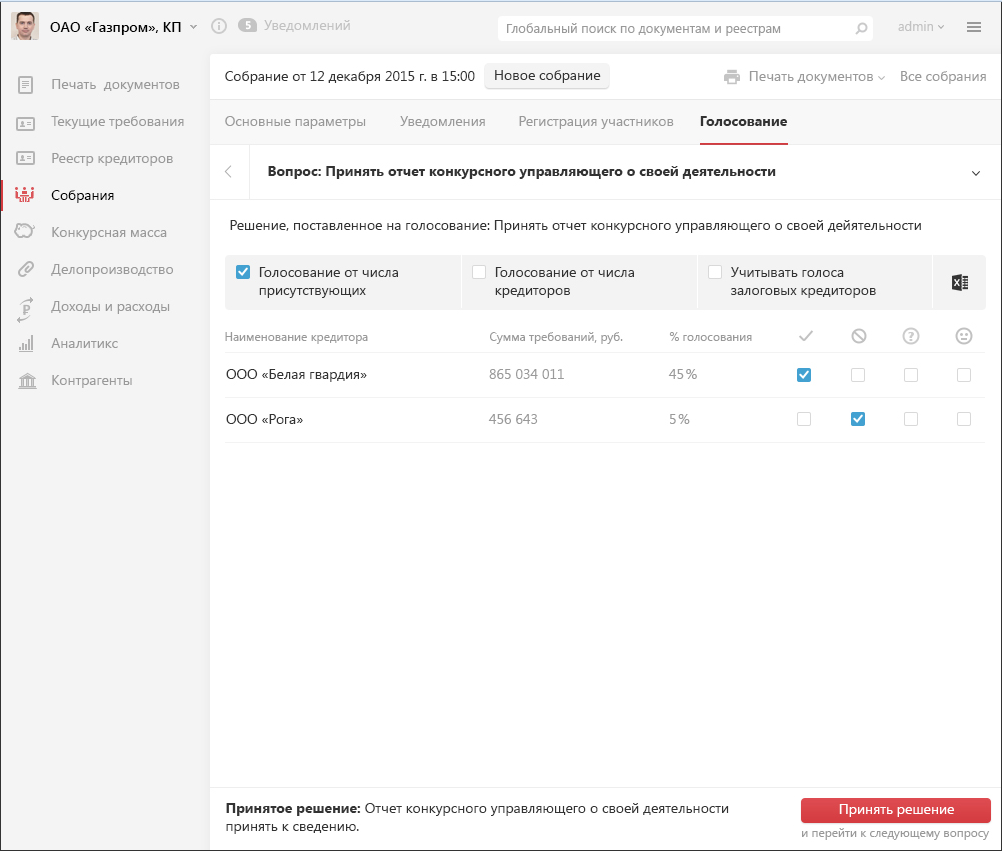The width and height of the screenshot is (1002, 851).
Task: Open Конкурсная масса in the sidebar
Action: (108, 233)
